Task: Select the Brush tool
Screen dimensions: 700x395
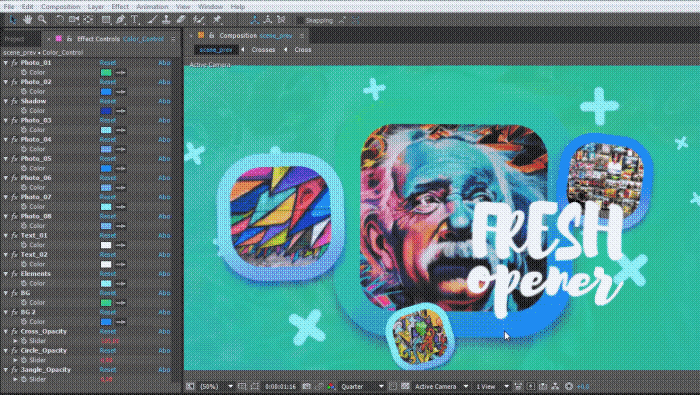Action: point(152,20)
